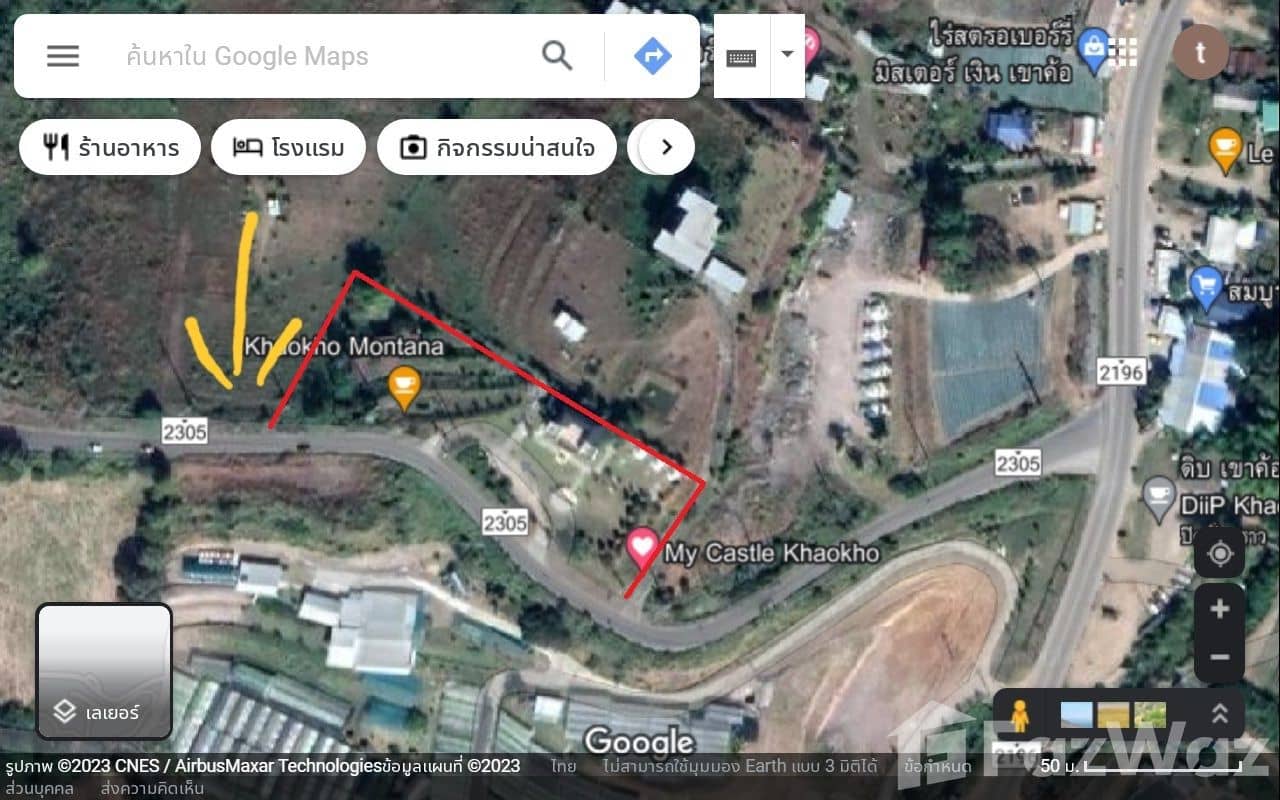Expand the keyboard input dropdown arrow
The height and width of the screenshot is (800, 1280).
[788, 56]
